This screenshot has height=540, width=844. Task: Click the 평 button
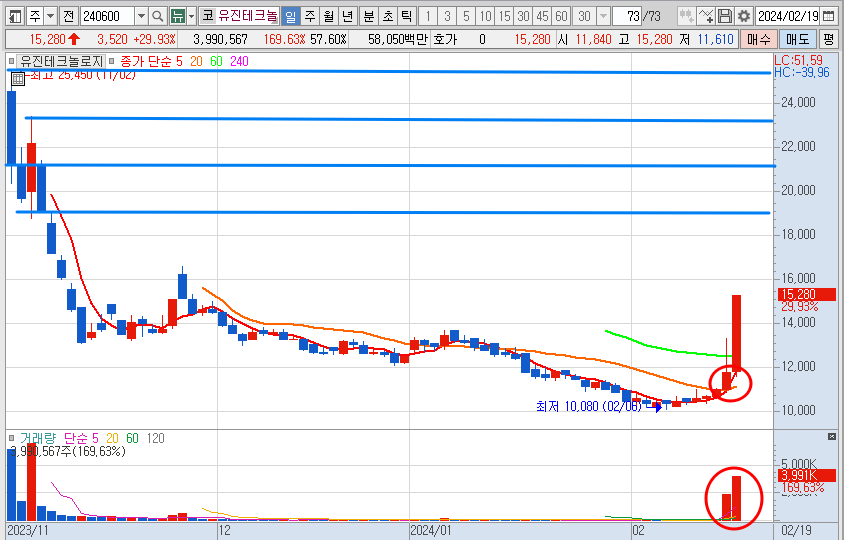pyautogui.click(x=828, y=39)
